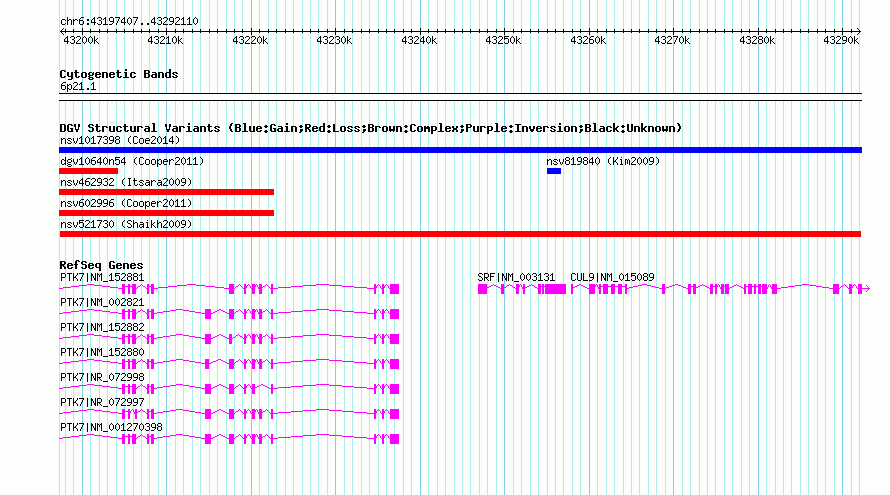890x495 pixels.
Task: Select the large final exon of SRF gene
Action: pyautogui.click(x=556, y=290)
